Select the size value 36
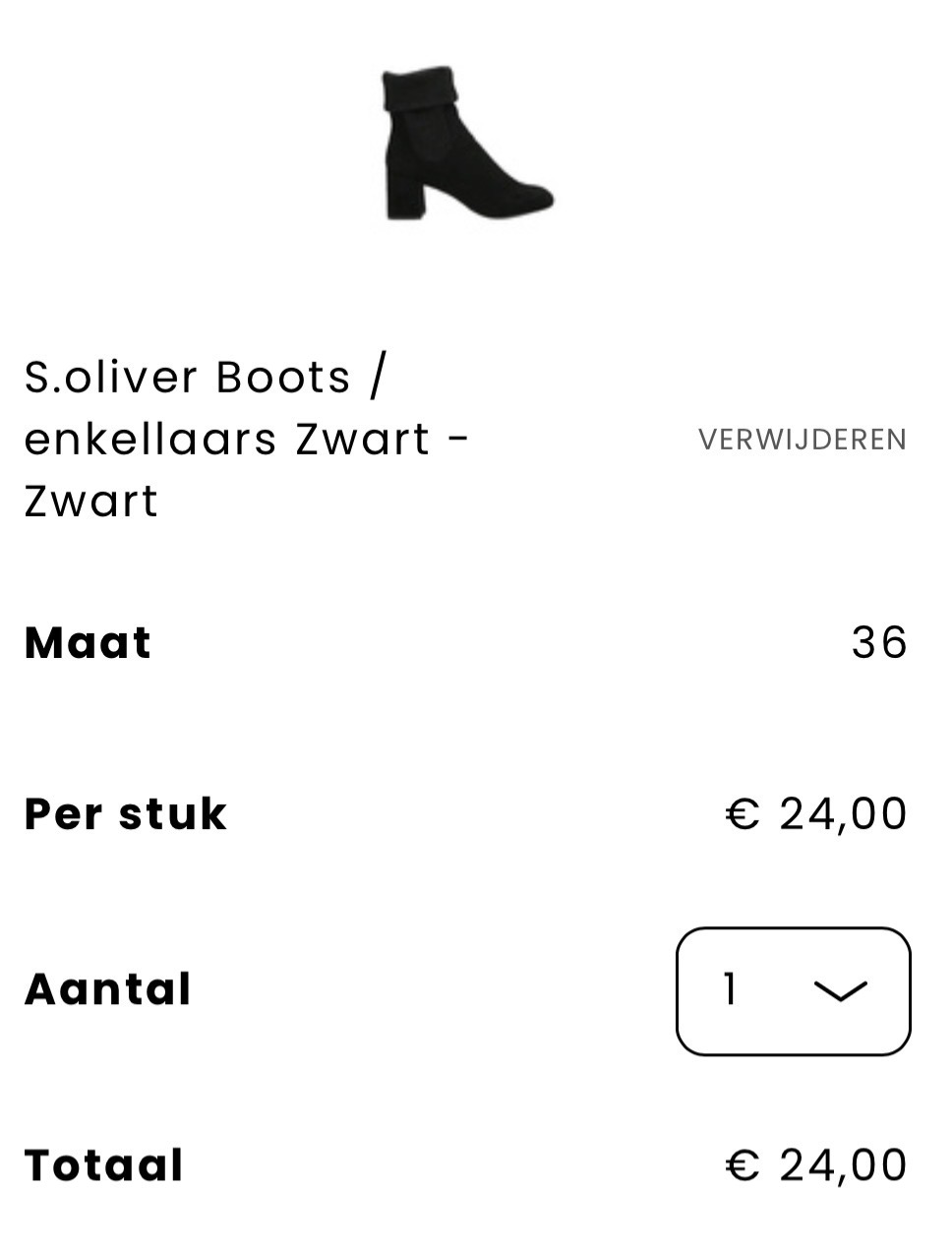The image size is (952, 1248). coord(879,643)
